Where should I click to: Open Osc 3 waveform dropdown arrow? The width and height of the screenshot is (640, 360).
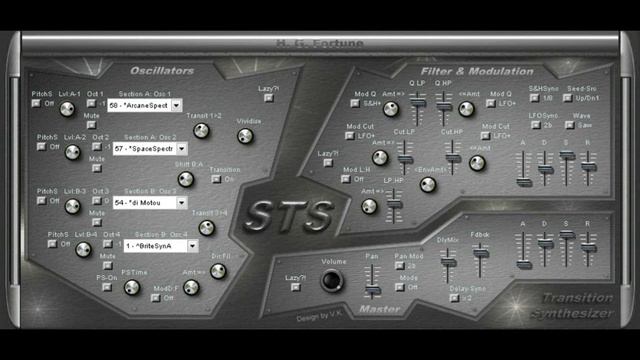(x=182, y=203)
